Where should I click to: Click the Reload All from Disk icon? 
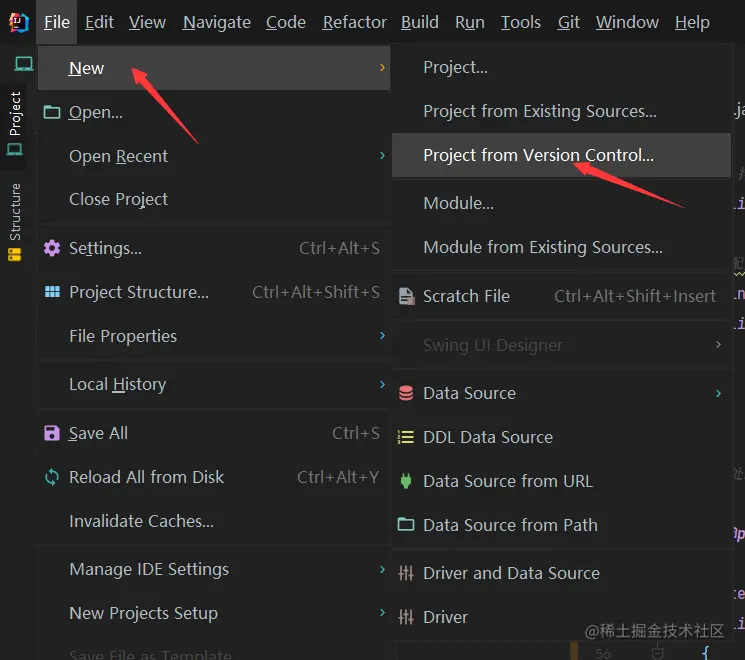click(x=52, y=477)
